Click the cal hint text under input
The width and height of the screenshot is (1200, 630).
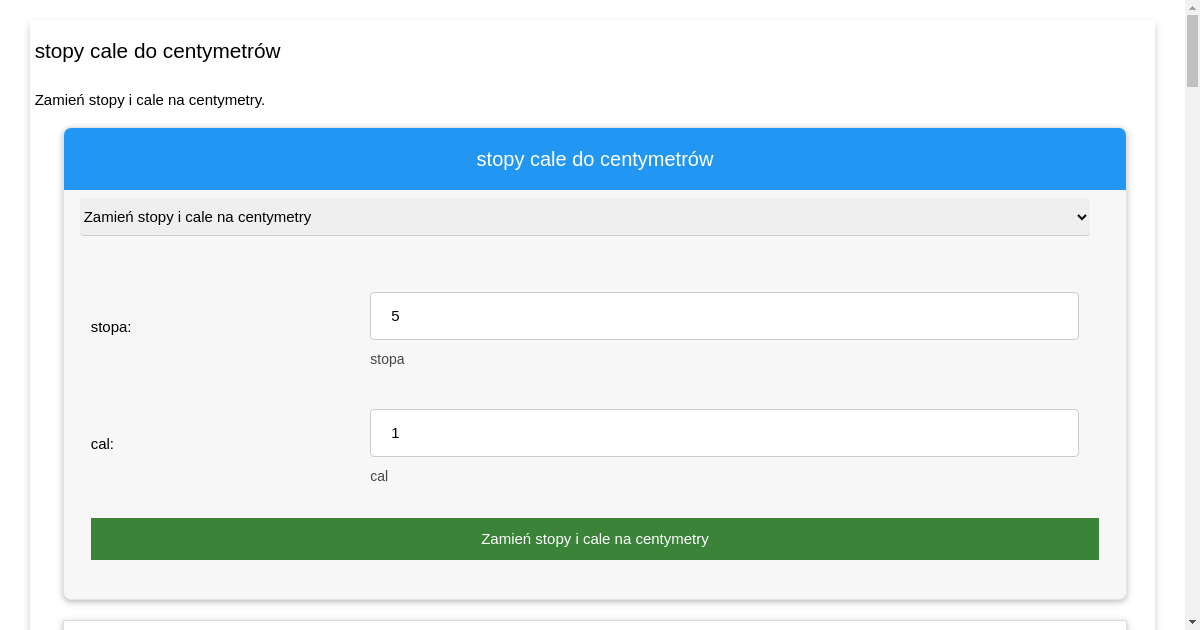point(379,476)
